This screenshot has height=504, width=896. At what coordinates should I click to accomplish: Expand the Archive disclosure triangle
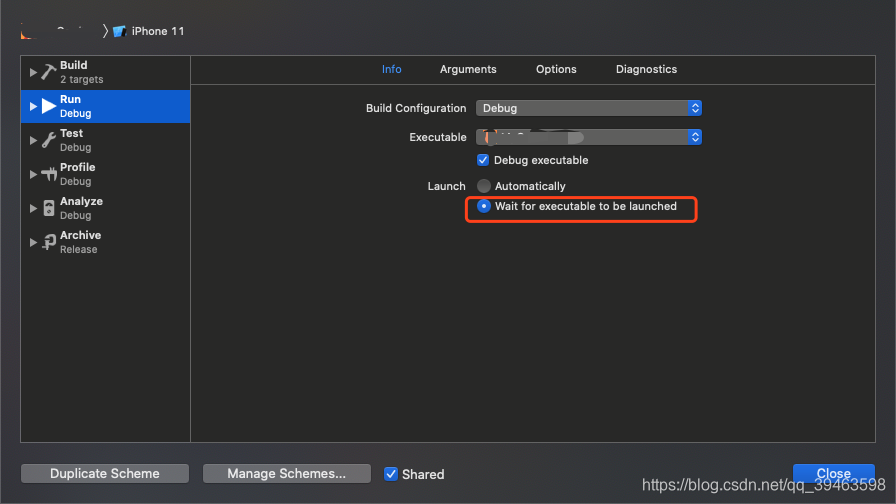pyautogui.click(x=33, y=242)
